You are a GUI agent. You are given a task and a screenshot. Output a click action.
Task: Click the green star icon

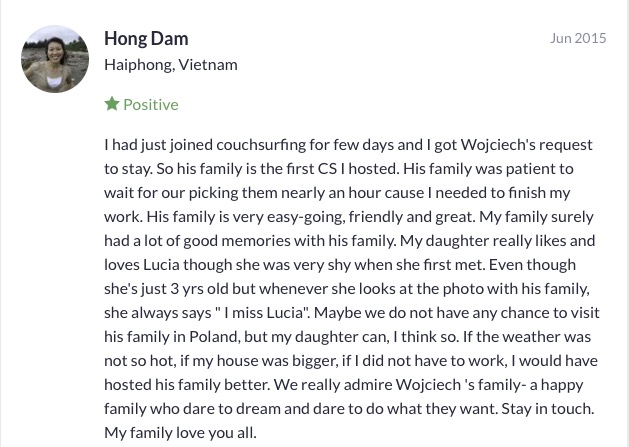112,104
